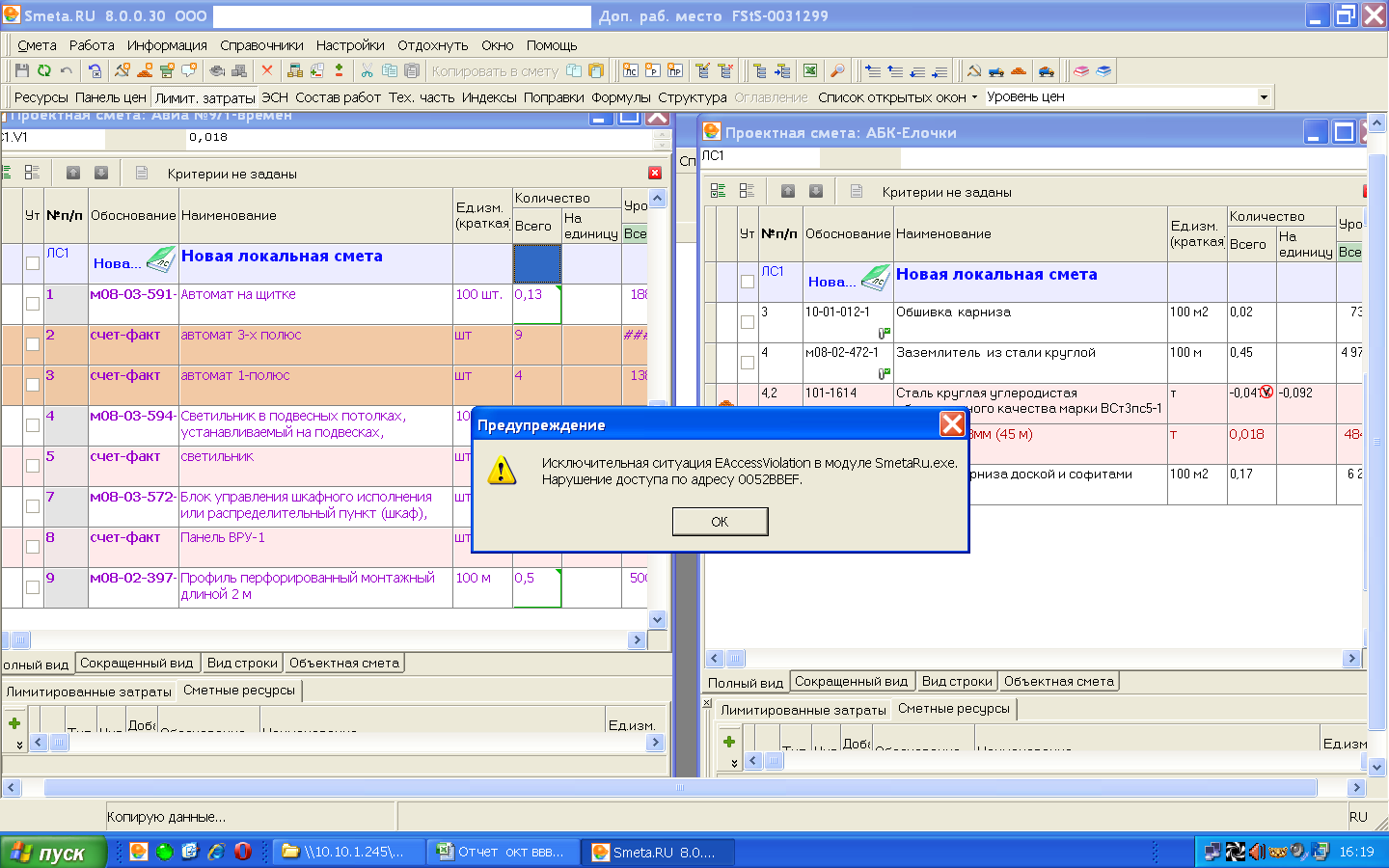Open the 'Список открытых окон' dropdown
The width and height of the screenshot is (1389, 868).
pos(897,97)
